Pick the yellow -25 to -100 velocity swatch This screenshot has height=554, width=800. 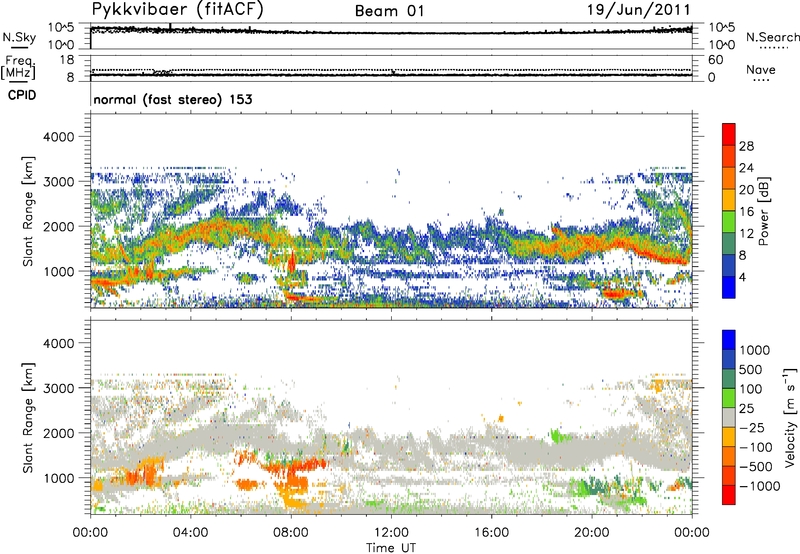(x=729, y=437)
